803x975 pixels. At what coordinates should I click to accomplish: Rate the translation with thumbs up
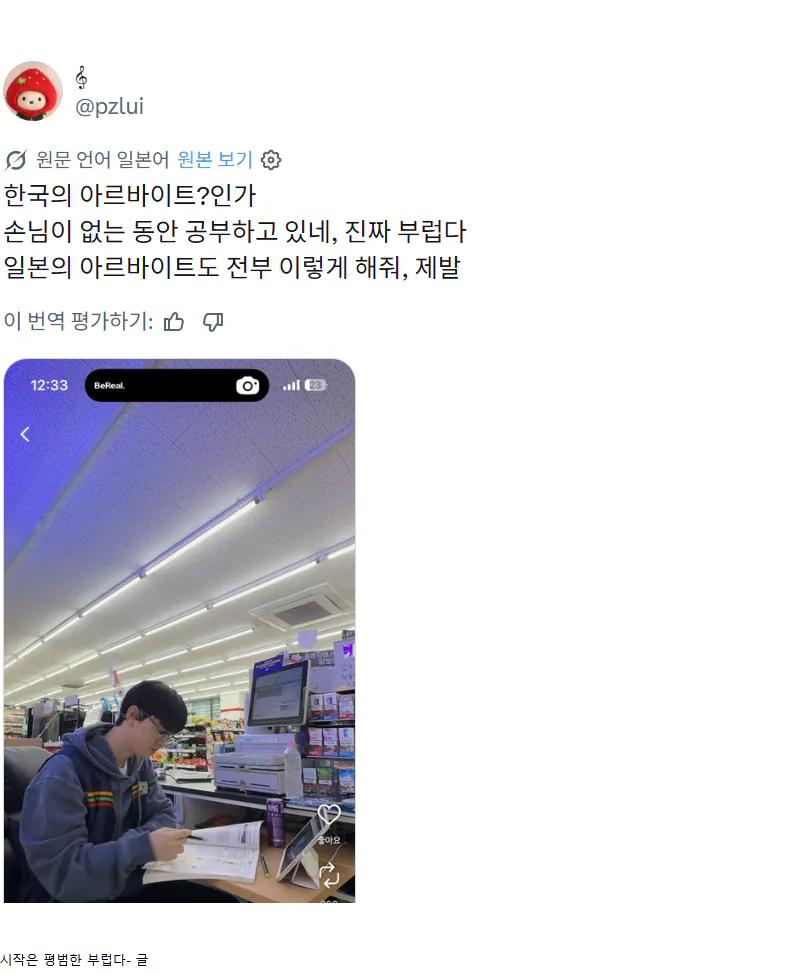point(174,321)
